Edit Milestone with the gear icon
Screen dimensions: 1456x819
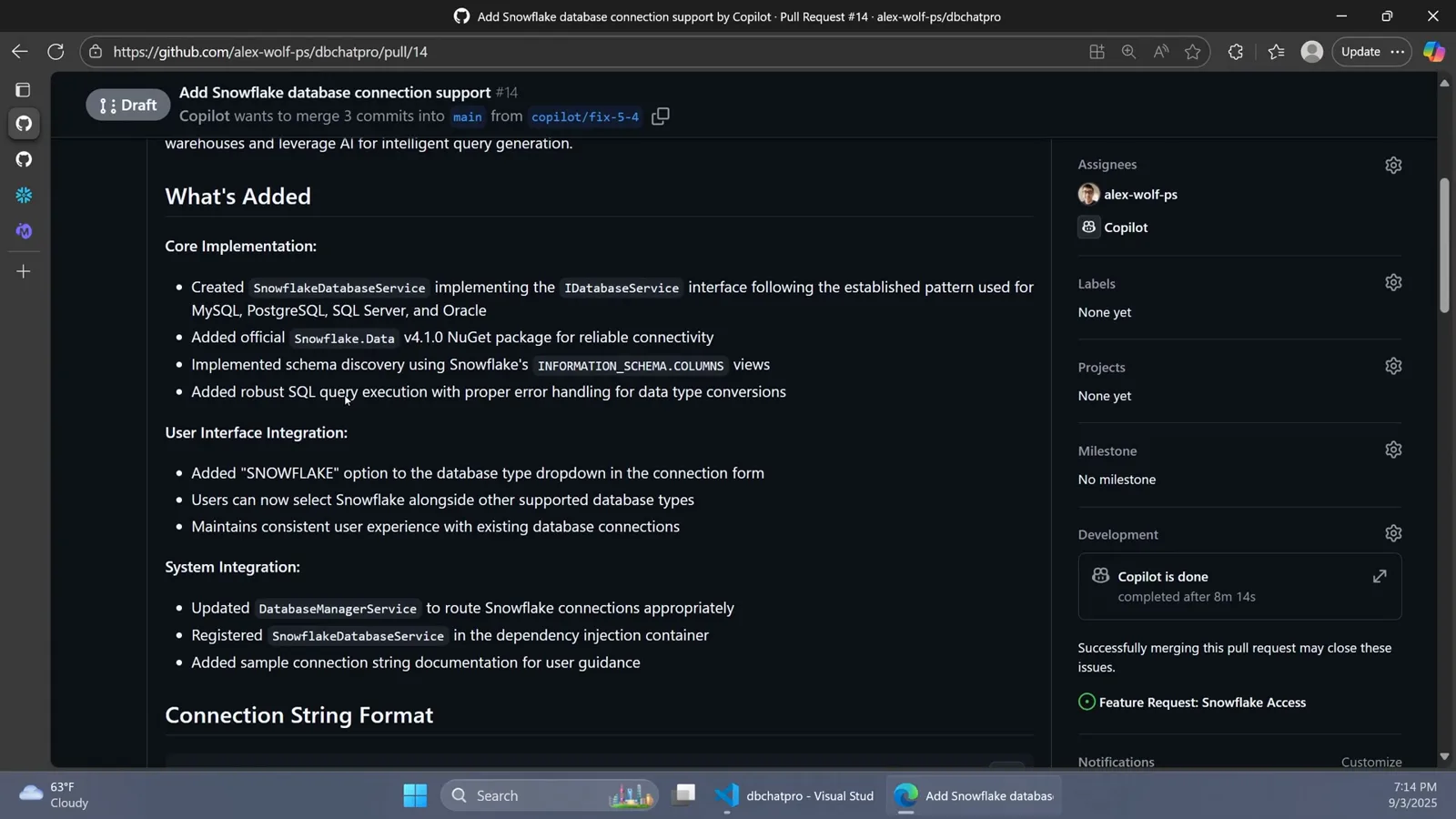[x=1393, y=450]
